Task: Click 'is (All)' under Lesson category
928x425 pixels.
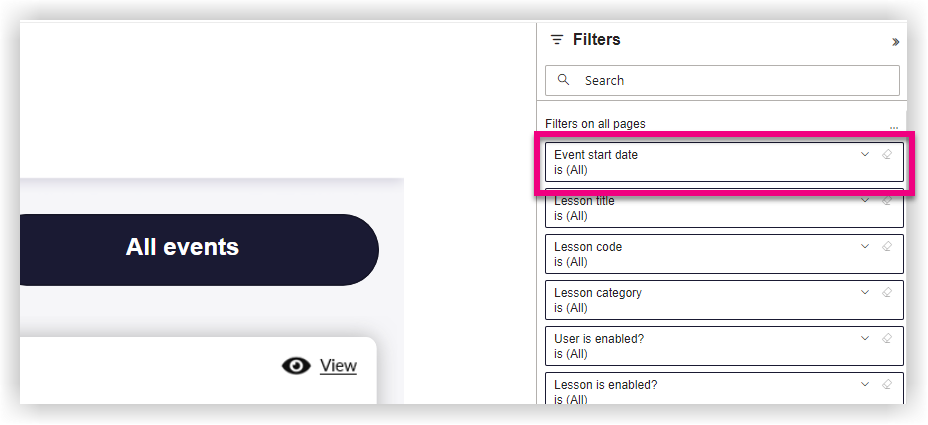Action: point(571,308)
